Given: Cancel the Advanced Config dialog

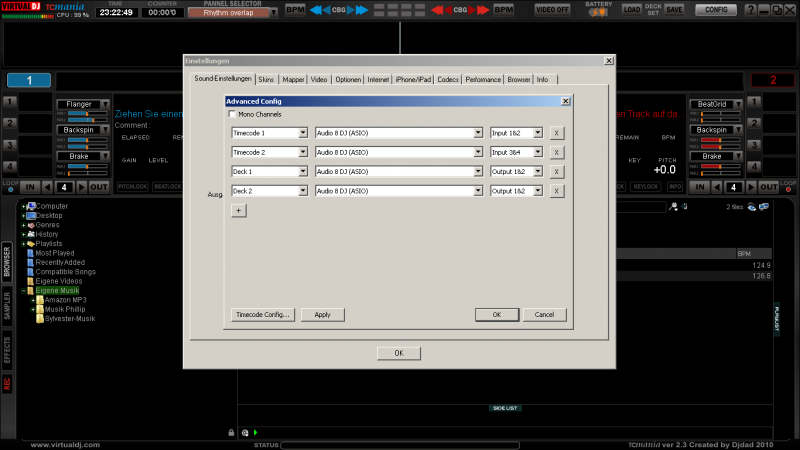Looking at the screenshot, I should pyautogui.click(x=544, y=314).
